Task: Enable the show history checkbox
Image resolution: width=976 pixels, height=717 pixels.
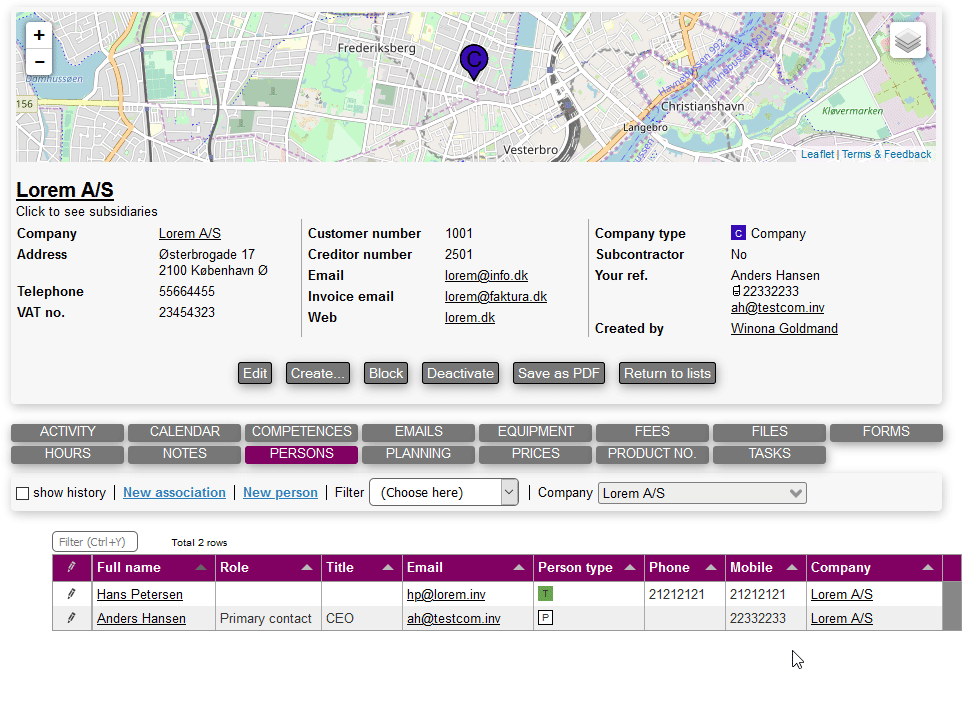Action: [22, 493]
